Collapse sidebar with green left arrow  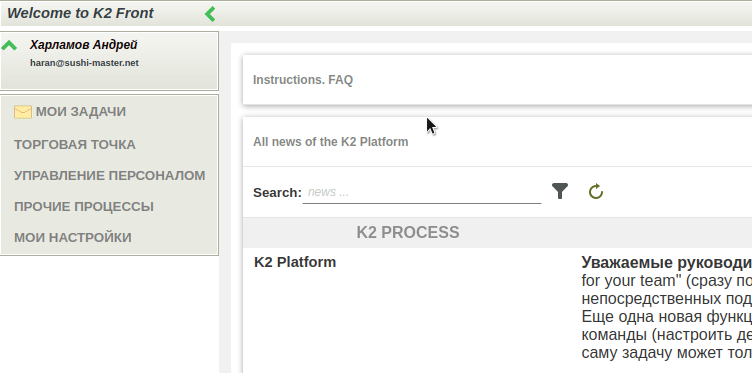[210, 14]
